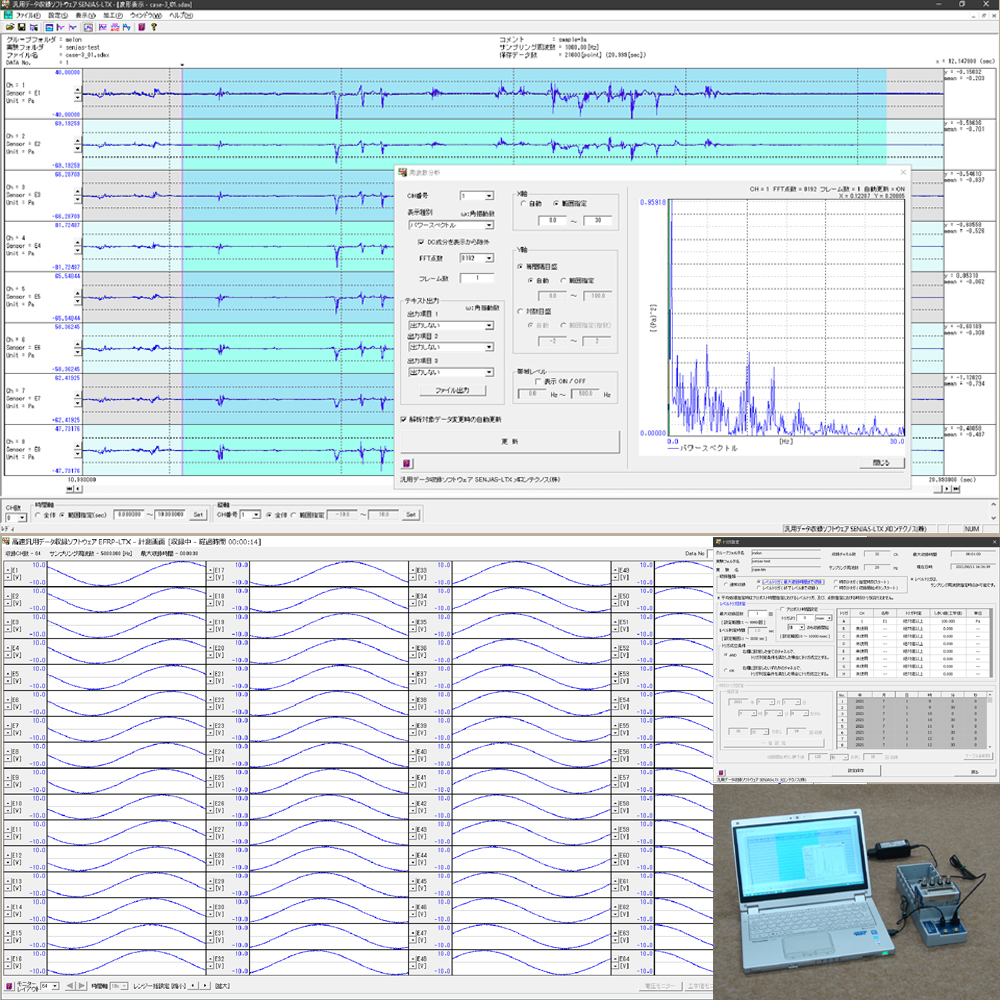Select Y軸 対数目盛 radio button

(520, 312)
